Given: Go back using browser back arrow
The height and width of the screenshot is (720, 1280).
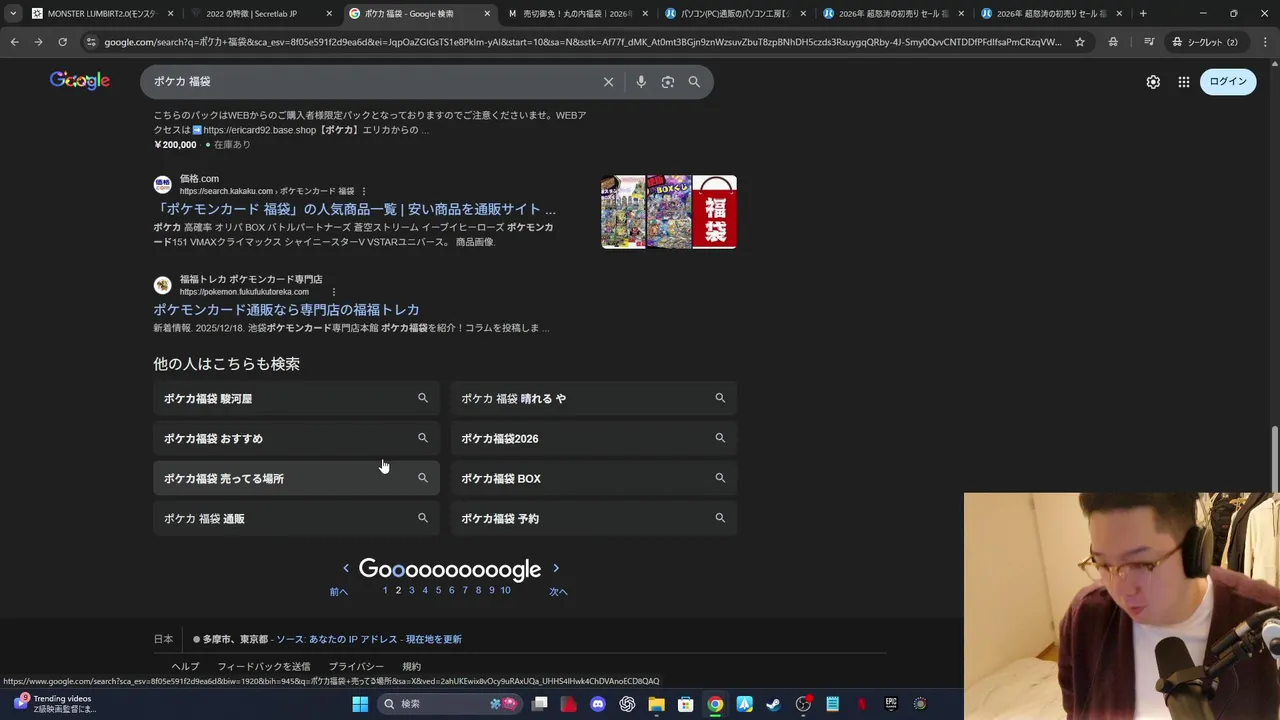Looking at the screenshot, I should click(14, 42).
